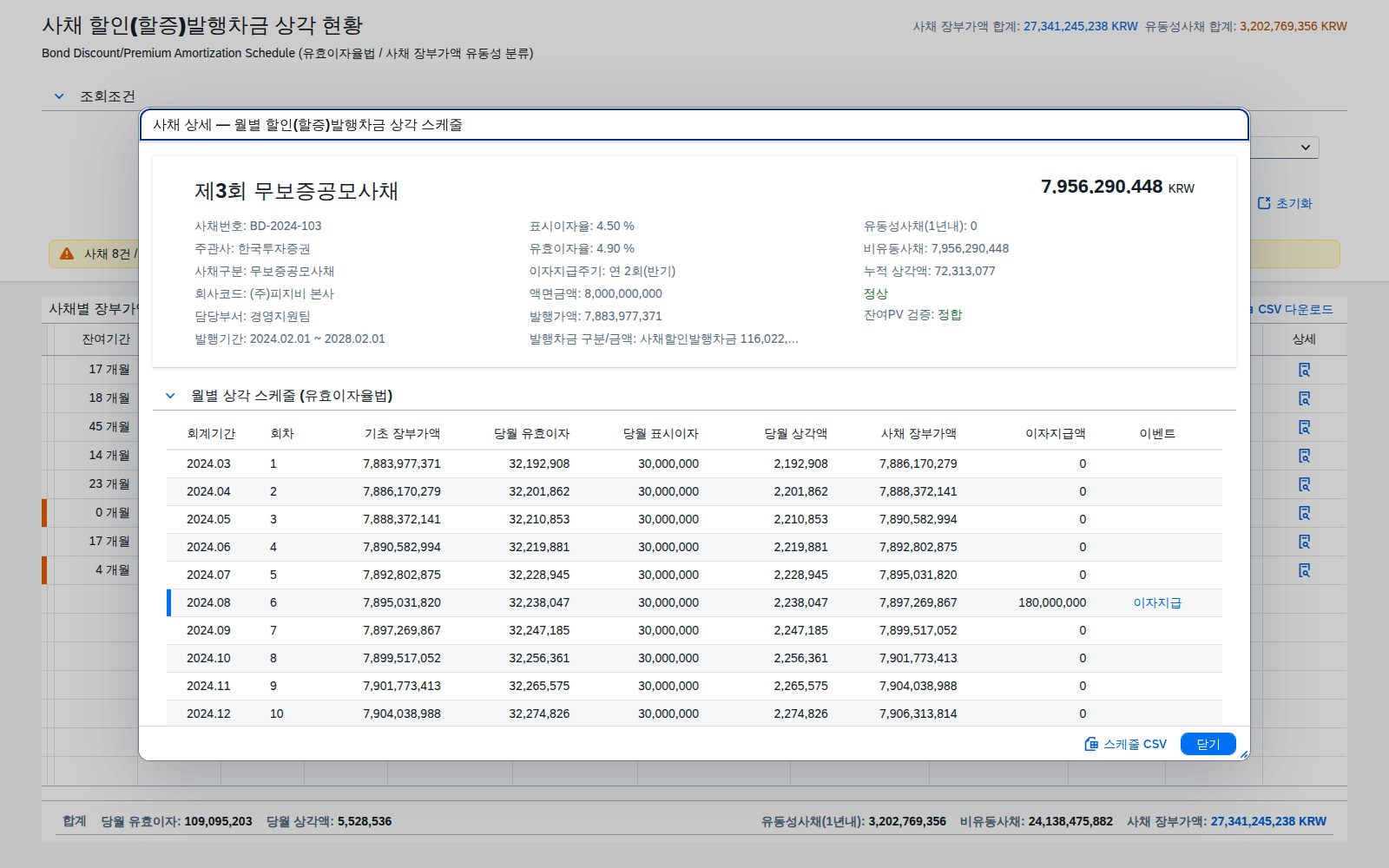The height and width of the screenshot is (868, 1389).
Task: Click the 사채 장부가액 column header in the schedule
Action: [918, 433]
